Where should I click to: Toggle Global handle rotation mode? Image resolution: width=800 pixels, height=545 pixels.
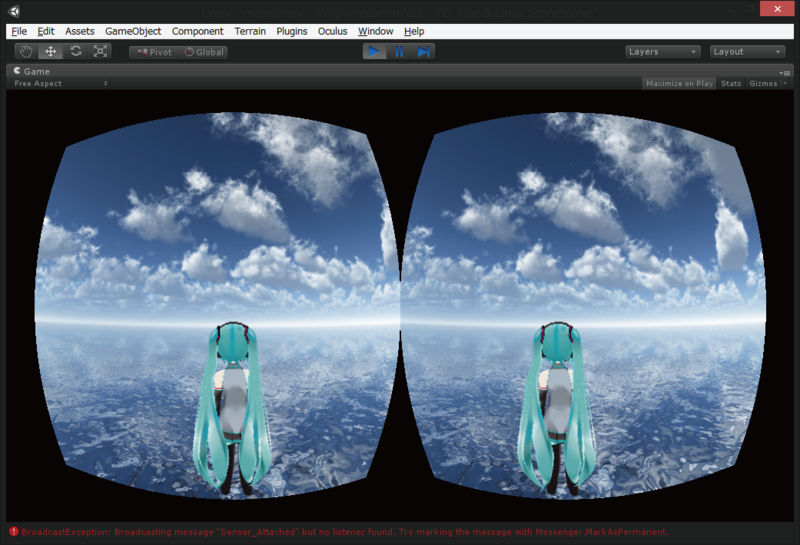(x=204, y=52)
